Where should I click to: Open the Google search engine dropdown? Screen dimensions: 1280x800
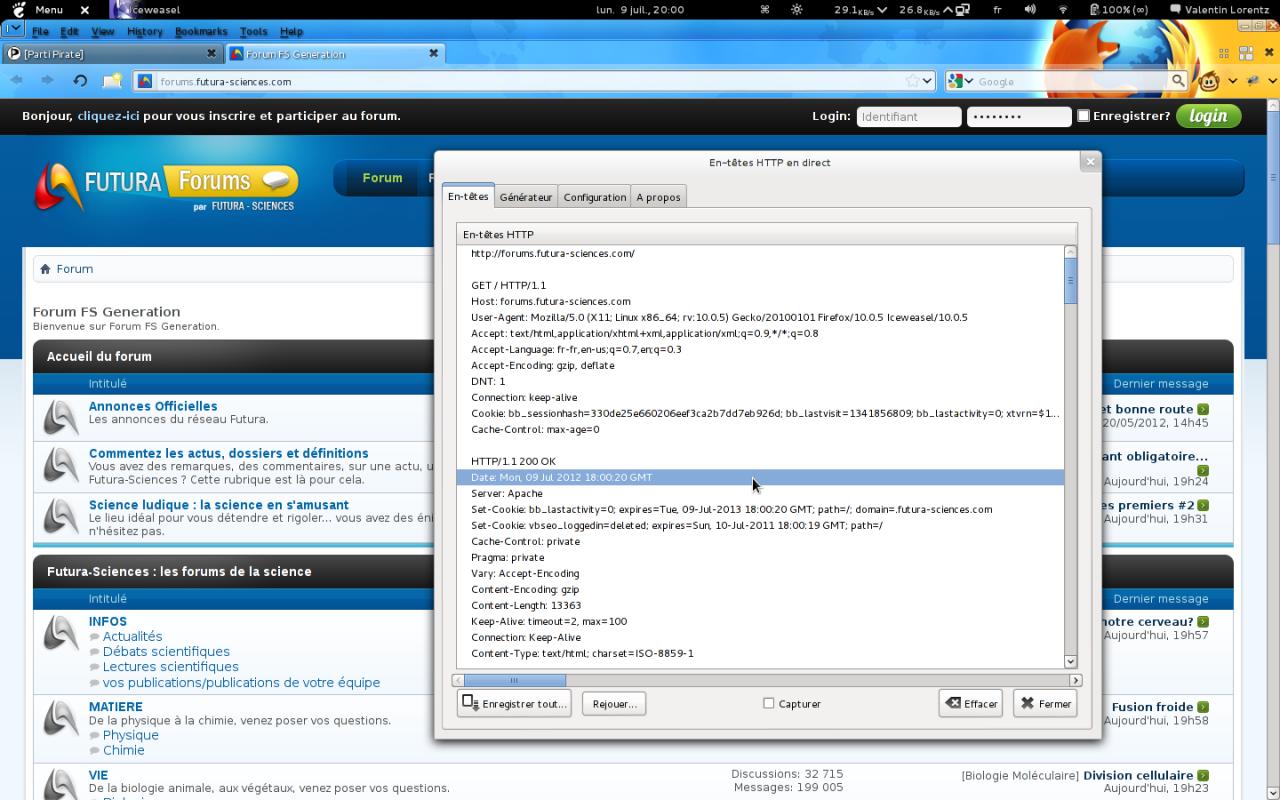[969, 81]
